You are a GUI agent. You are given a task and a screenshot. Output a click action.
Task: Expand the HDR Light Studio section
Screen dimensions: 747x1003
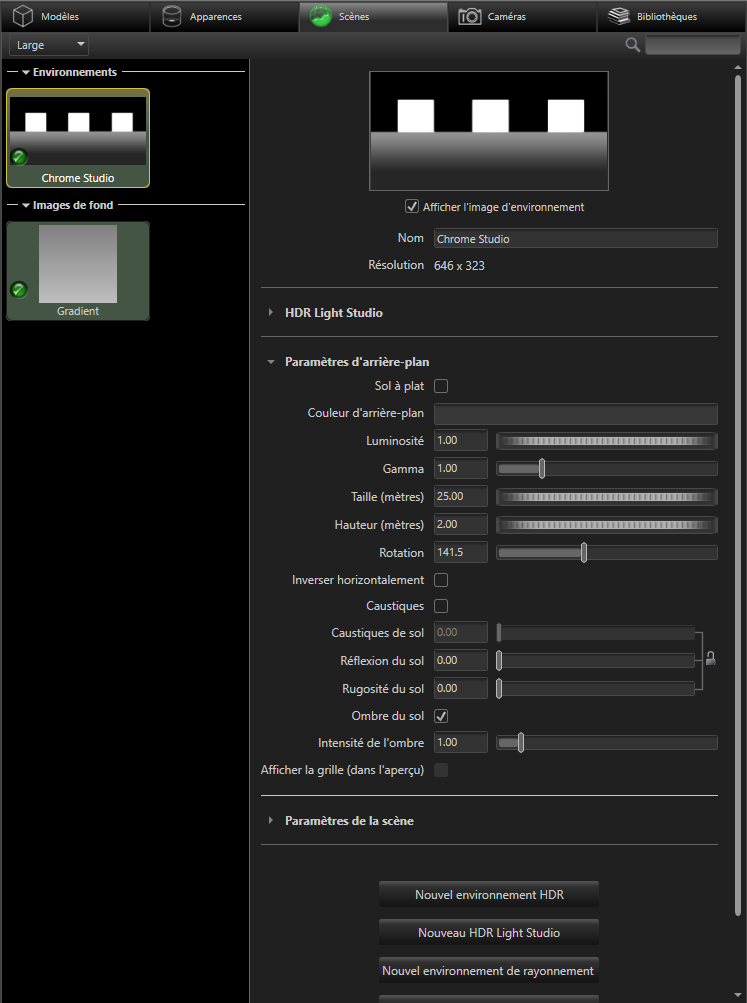pyautogui.click(x=271, y=313)
